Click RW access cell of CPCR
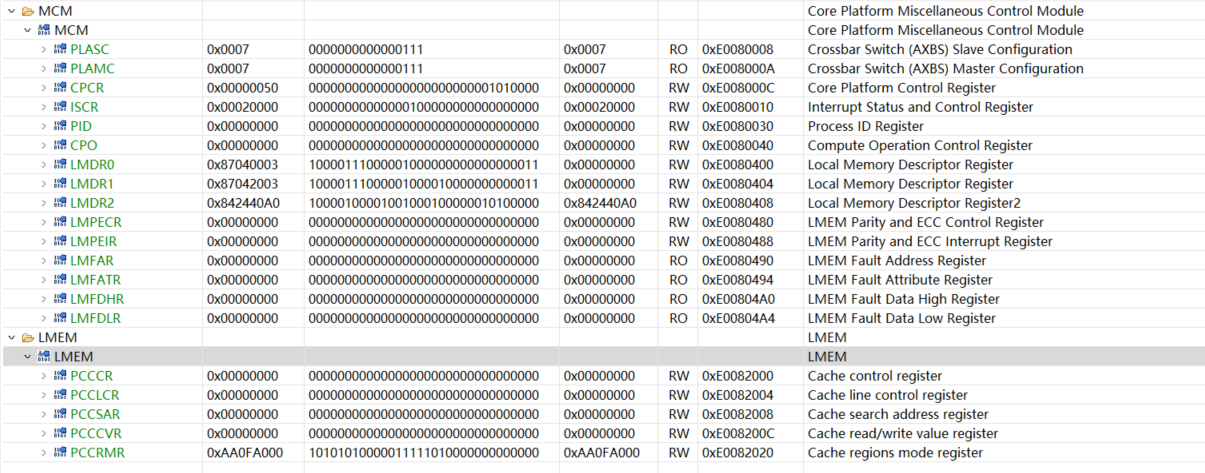1205x473 pixels. 679,88
